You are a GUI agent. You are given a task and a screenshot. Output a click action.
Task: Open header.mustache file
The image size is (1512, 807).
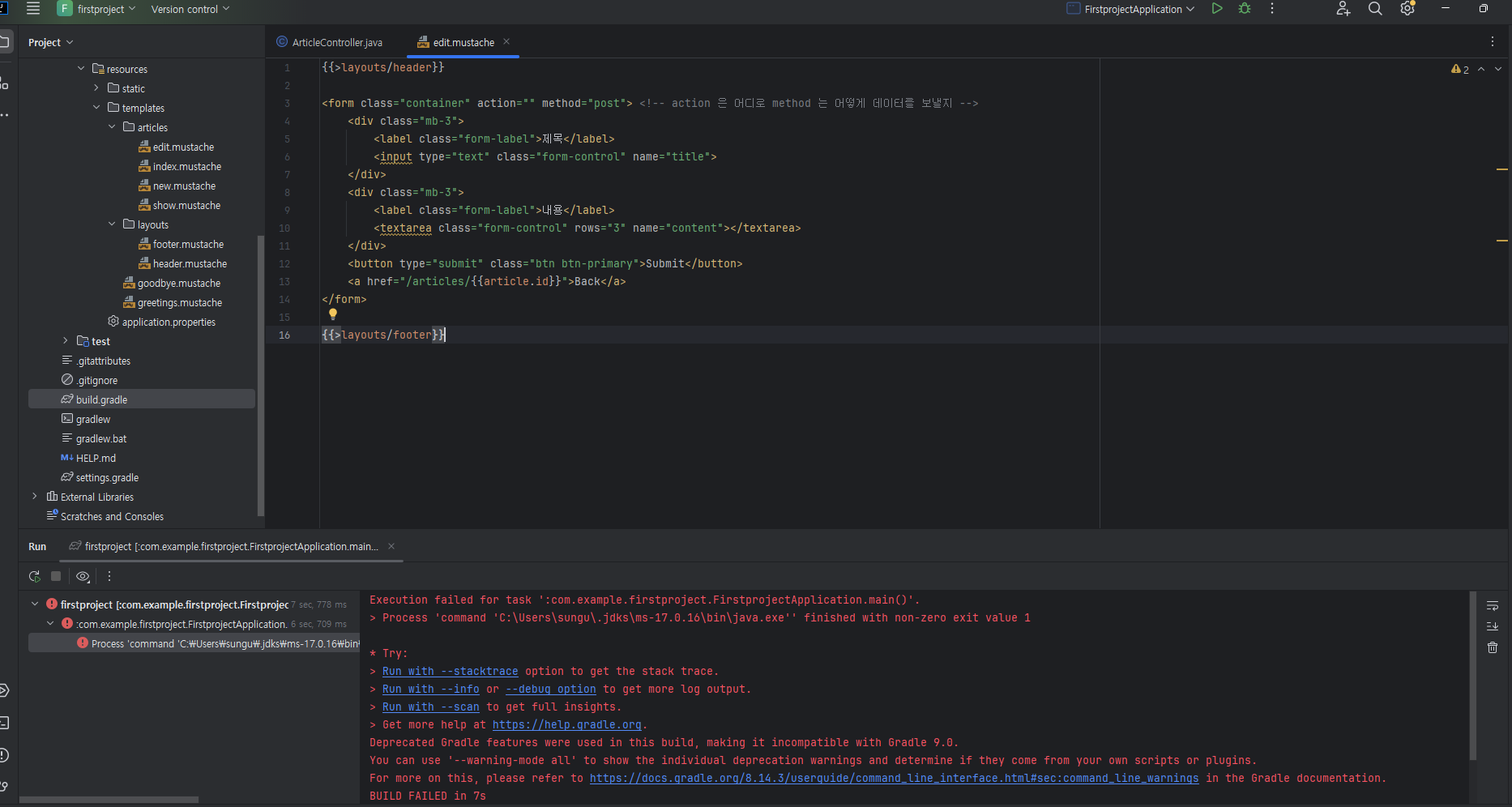[182, 263]
